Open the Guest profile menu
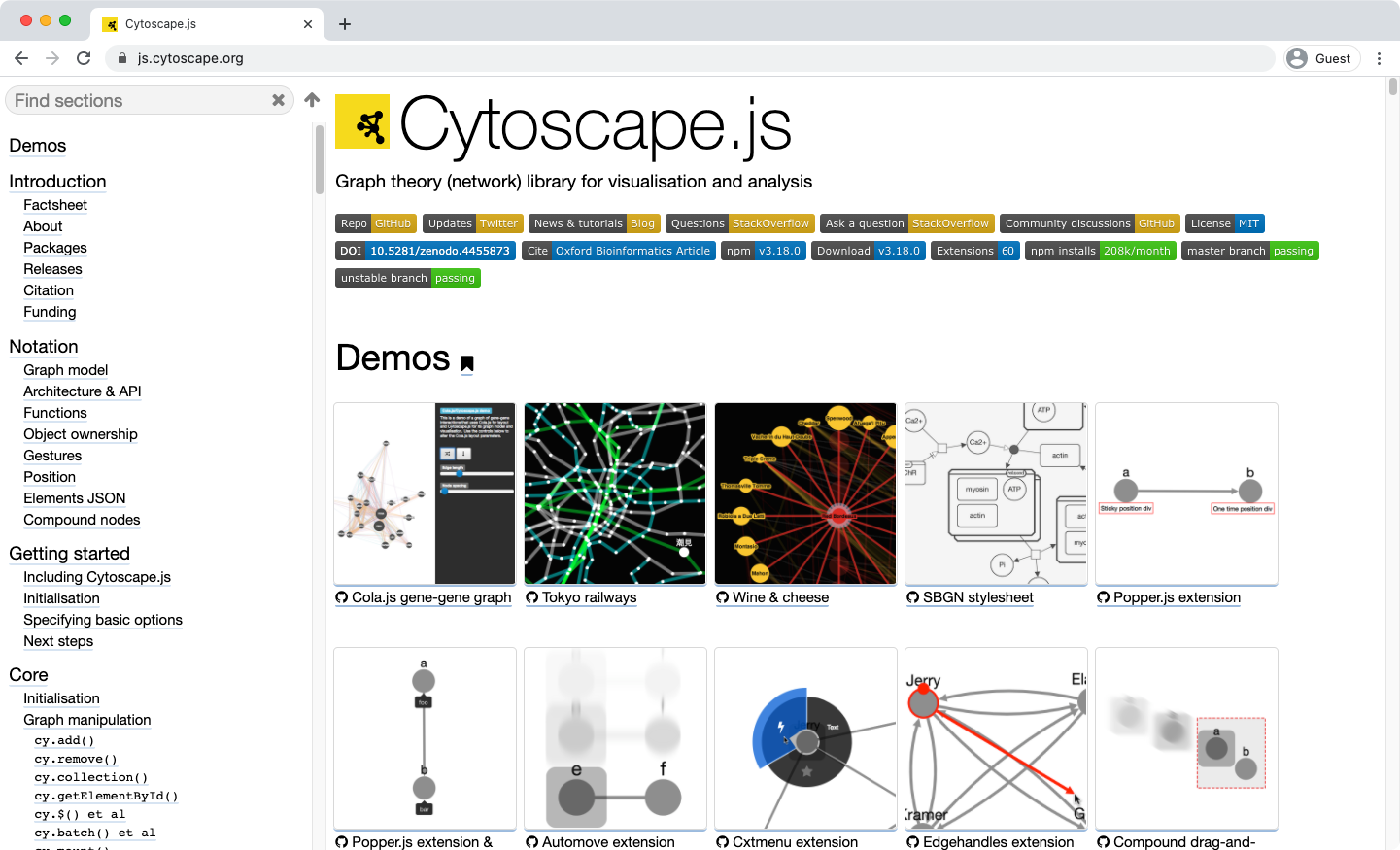The width and height of the screenshot is (1400, 850). tap(1319, 58)
